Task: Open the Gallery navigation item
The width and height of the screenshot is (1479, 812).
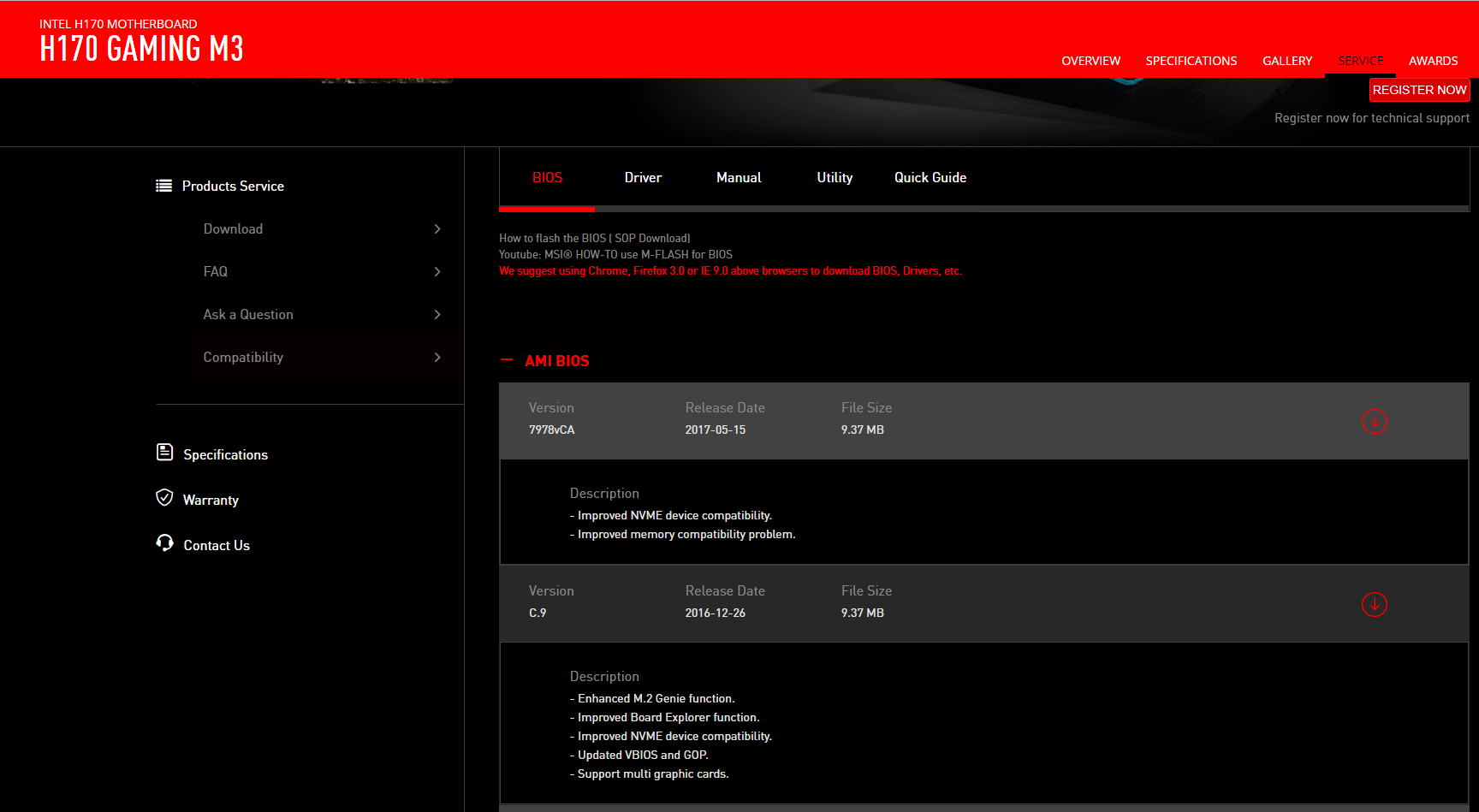Action: click(1287, 61)
